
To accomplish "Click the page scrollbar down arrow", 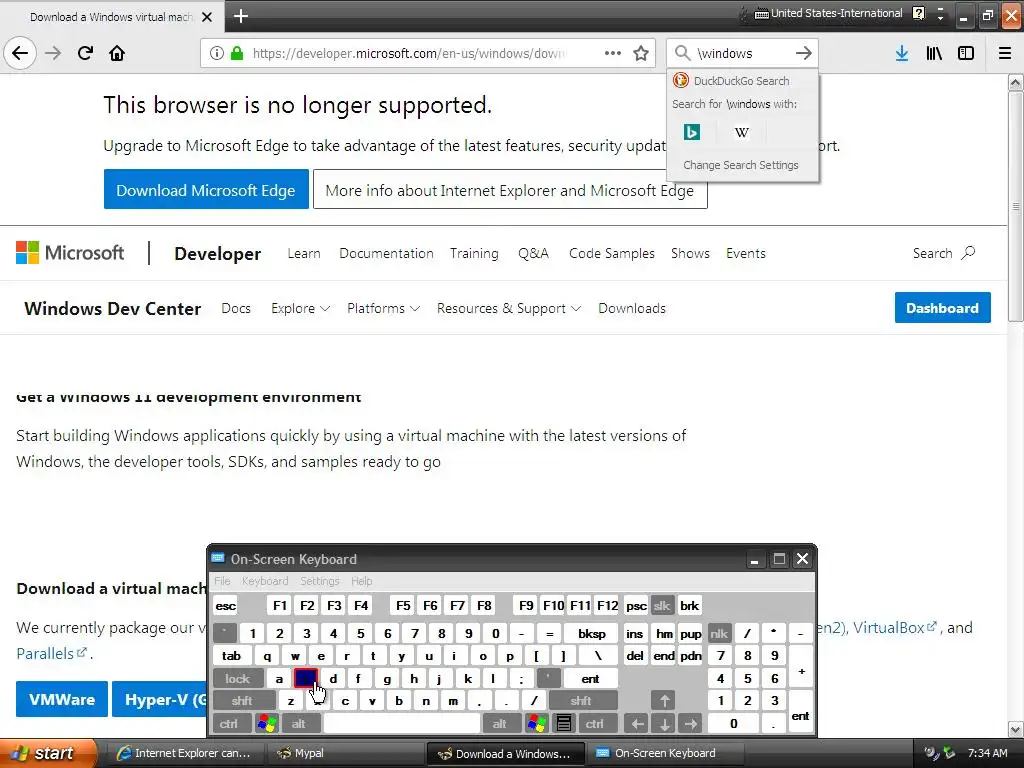I will pos(1015,729).
